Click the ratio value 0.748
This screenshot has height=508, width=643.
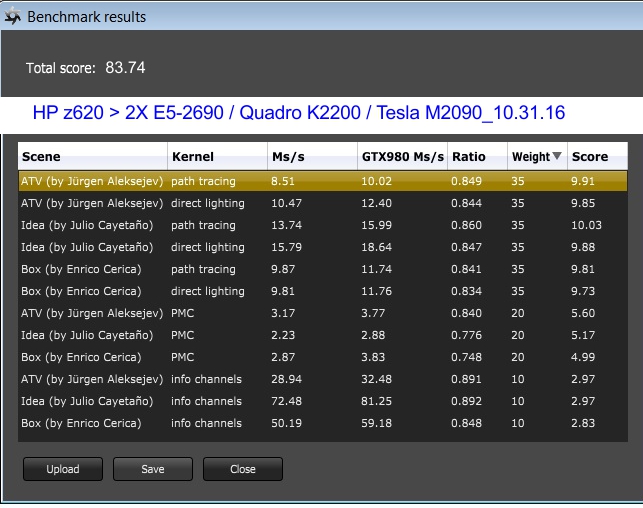point(466,357)
